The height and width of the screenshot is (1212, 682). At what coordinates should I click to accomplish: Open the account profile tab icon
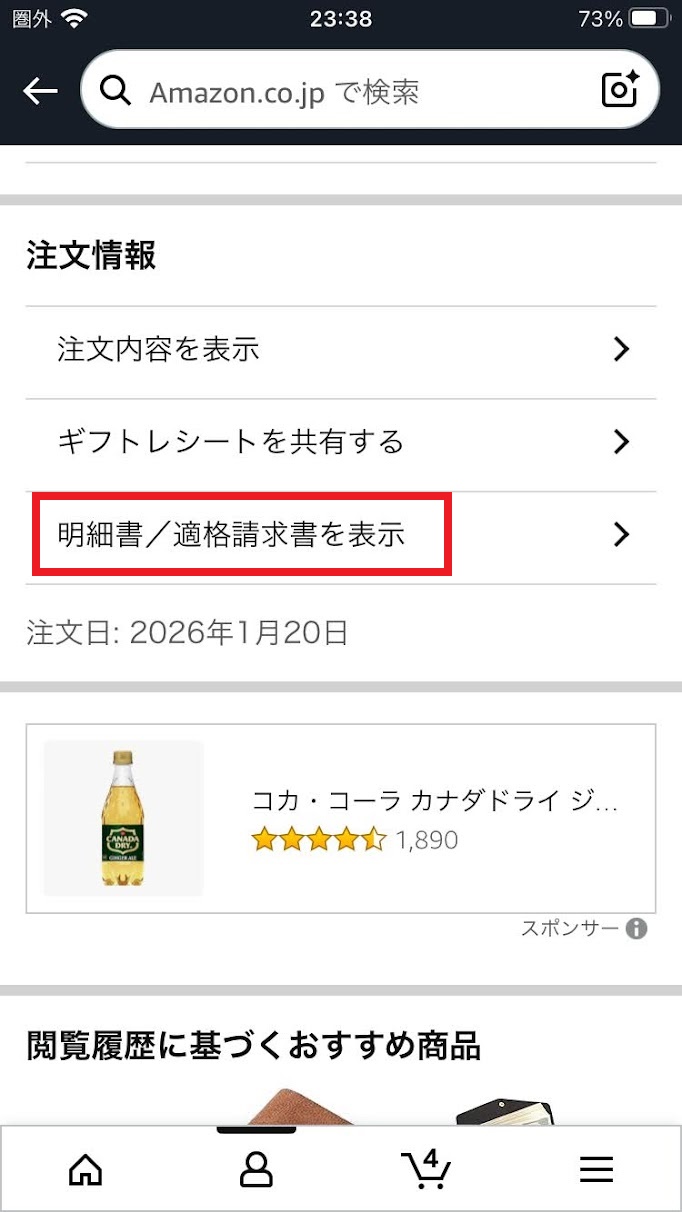[256, 1169]
